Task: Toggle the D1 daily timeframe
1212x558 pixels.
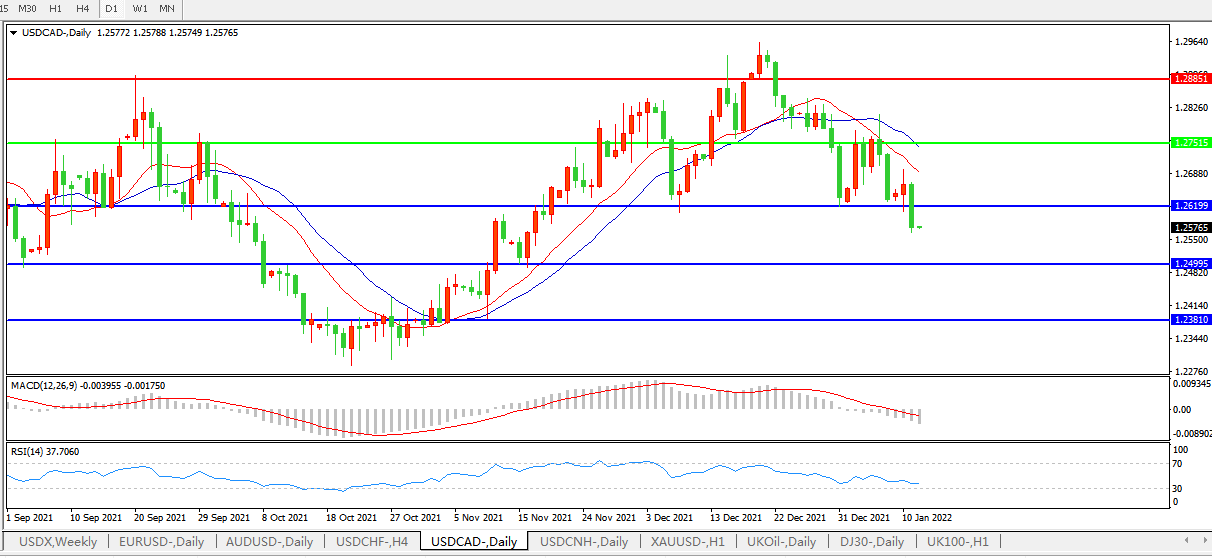Action: pos(112,8)
